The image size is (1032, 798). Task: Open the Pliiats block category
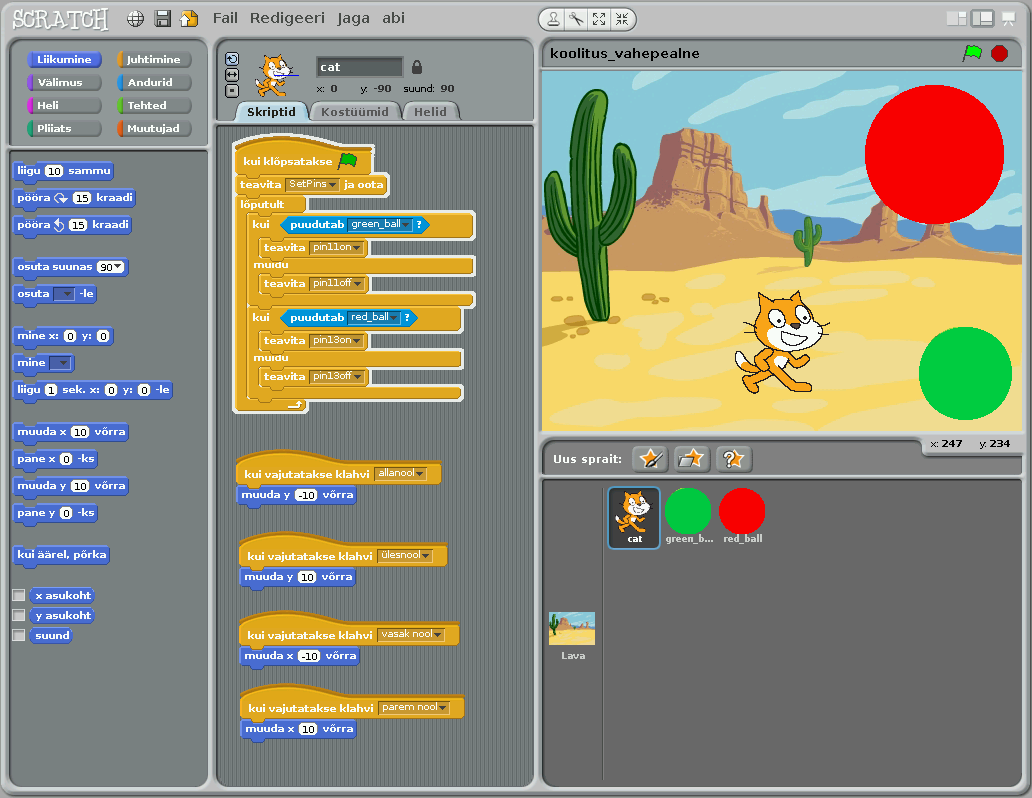click(64, 128)
